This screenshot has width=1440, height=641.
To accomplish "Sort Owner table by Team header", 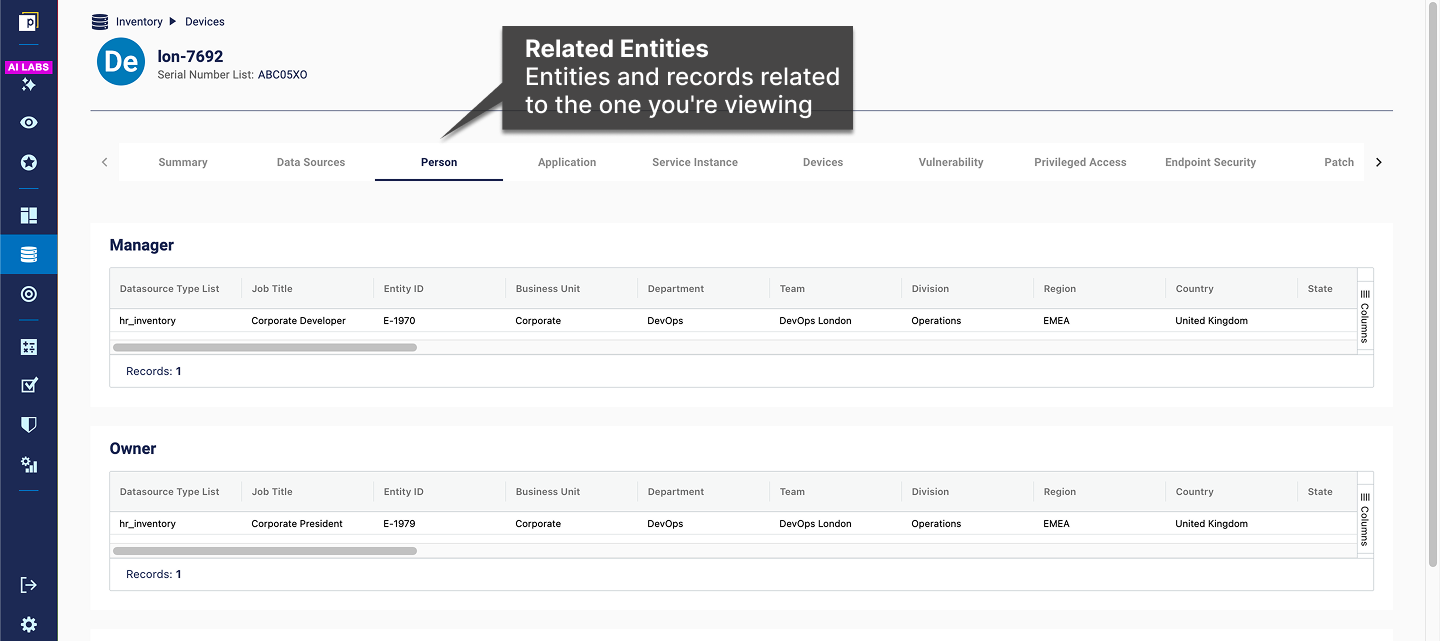I will (792, 492).
